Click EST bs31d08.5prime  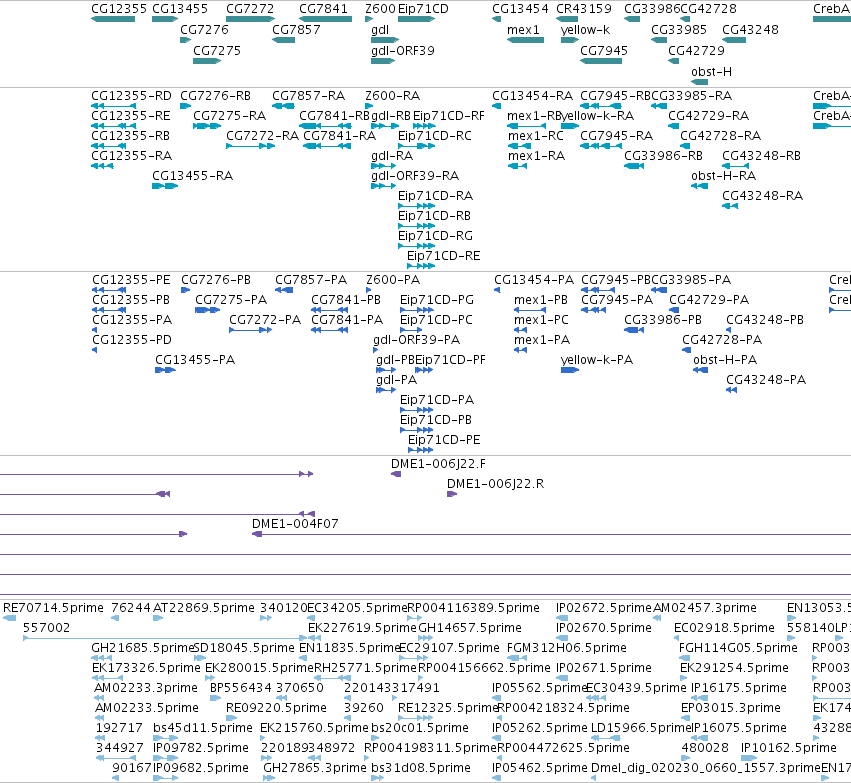click(377, 779)
